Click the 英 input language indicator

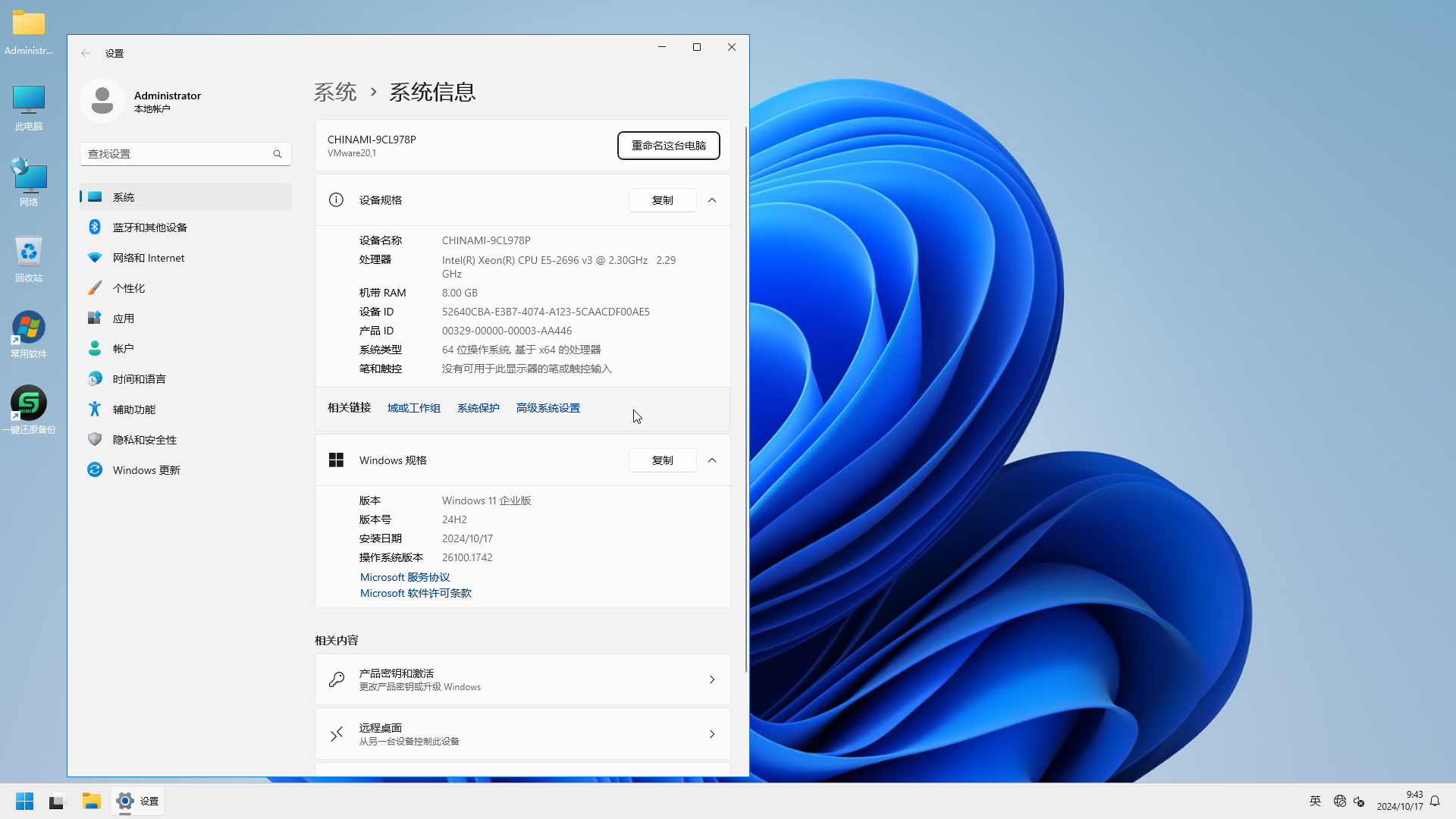pos(1316,801)
